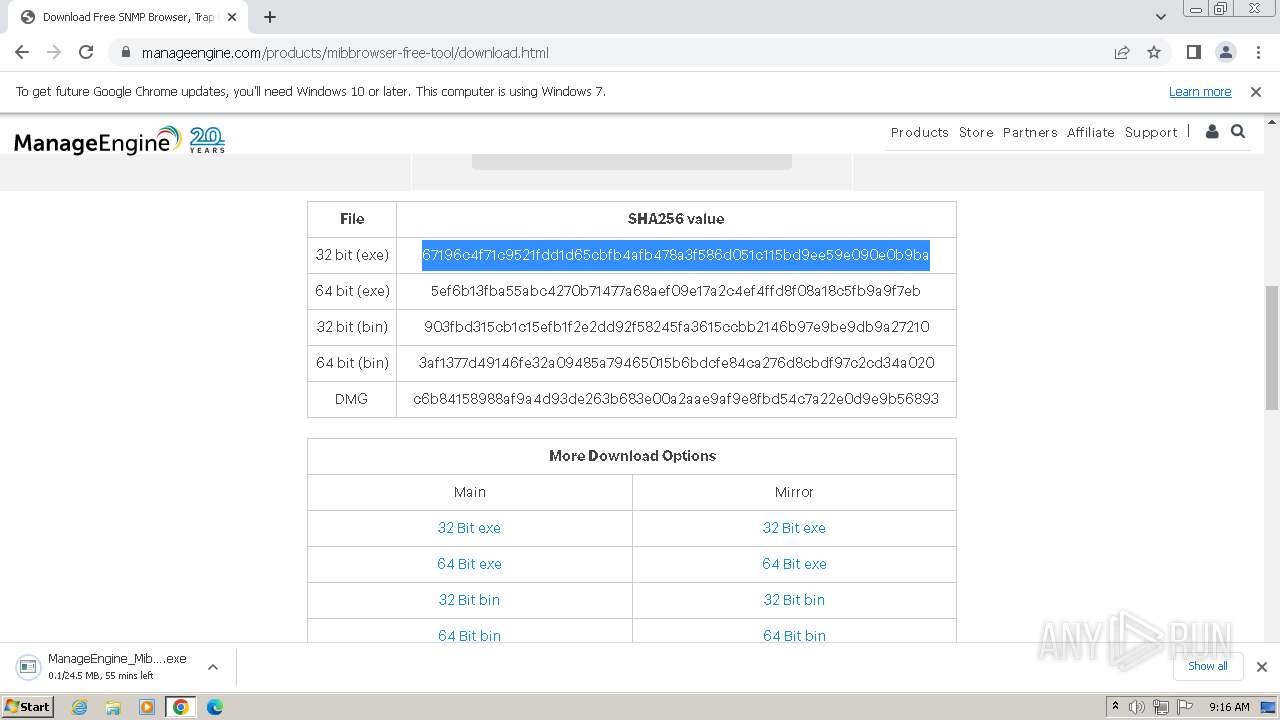Share this page from the address bar
1280x720 pixels.
click(x=1122, y=53)
